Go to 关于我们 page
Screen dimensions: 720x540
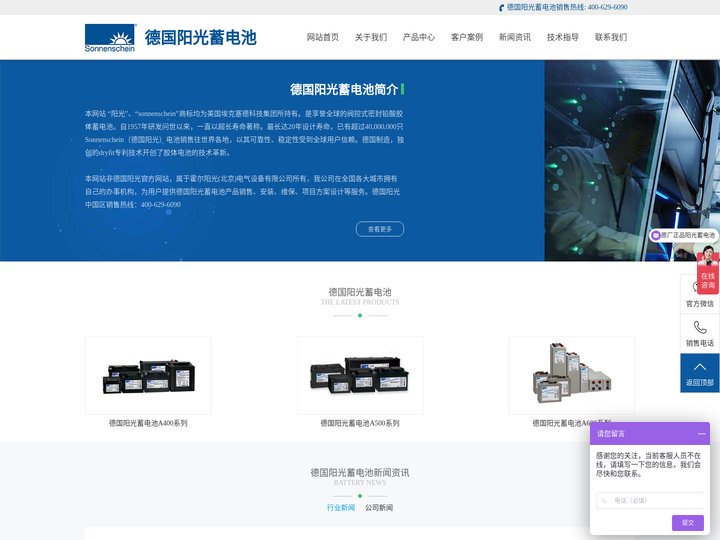tap(371, 37)
